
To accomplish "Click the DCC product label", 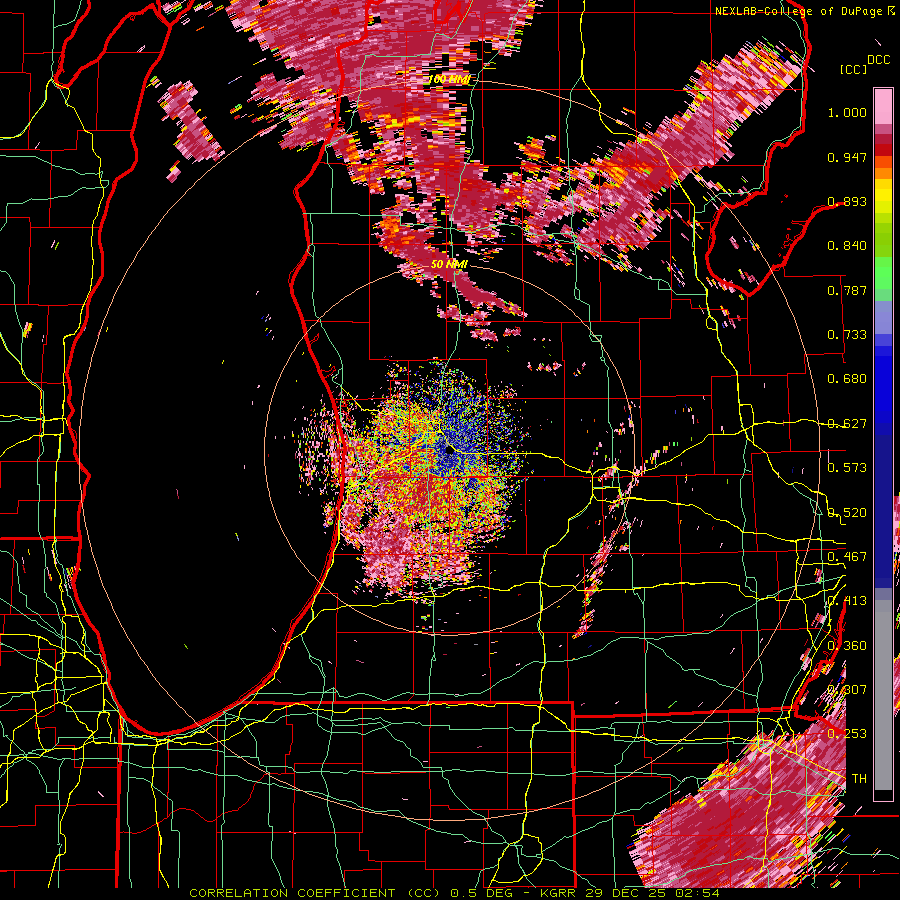I will tap(878, 60).
